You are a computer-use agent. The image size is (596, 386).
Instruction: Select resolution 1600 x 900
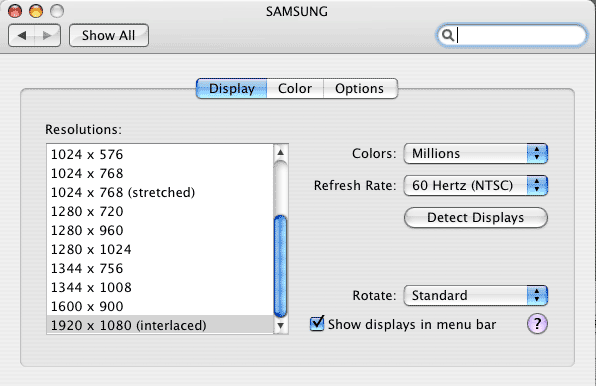click(160, 306)
